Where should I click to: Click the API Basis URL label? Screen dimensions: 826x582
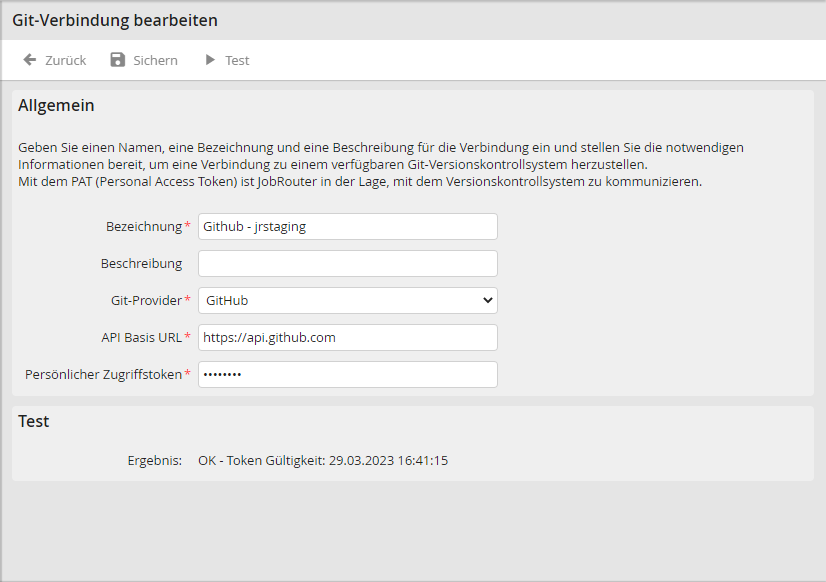[141, 337]
